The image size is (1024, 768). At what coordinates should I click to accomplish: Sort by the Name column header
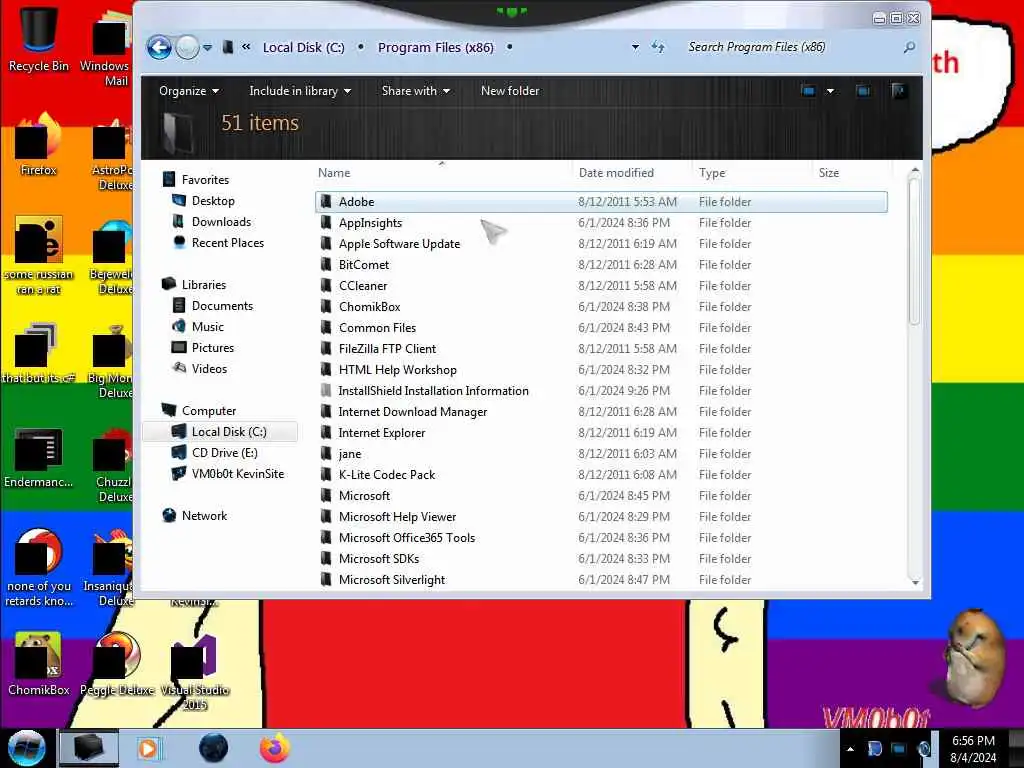[443, 173]
